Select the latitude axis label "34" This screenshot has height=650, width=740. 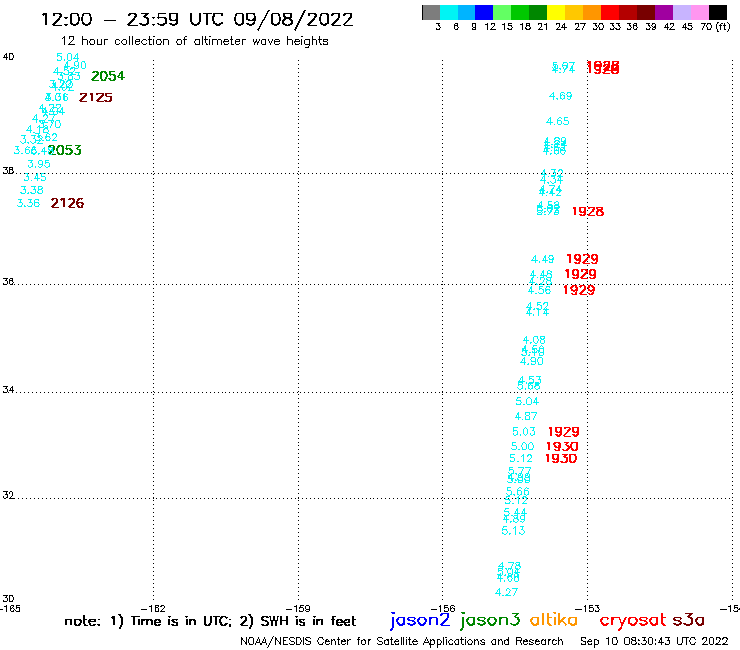tap(8, 390)
